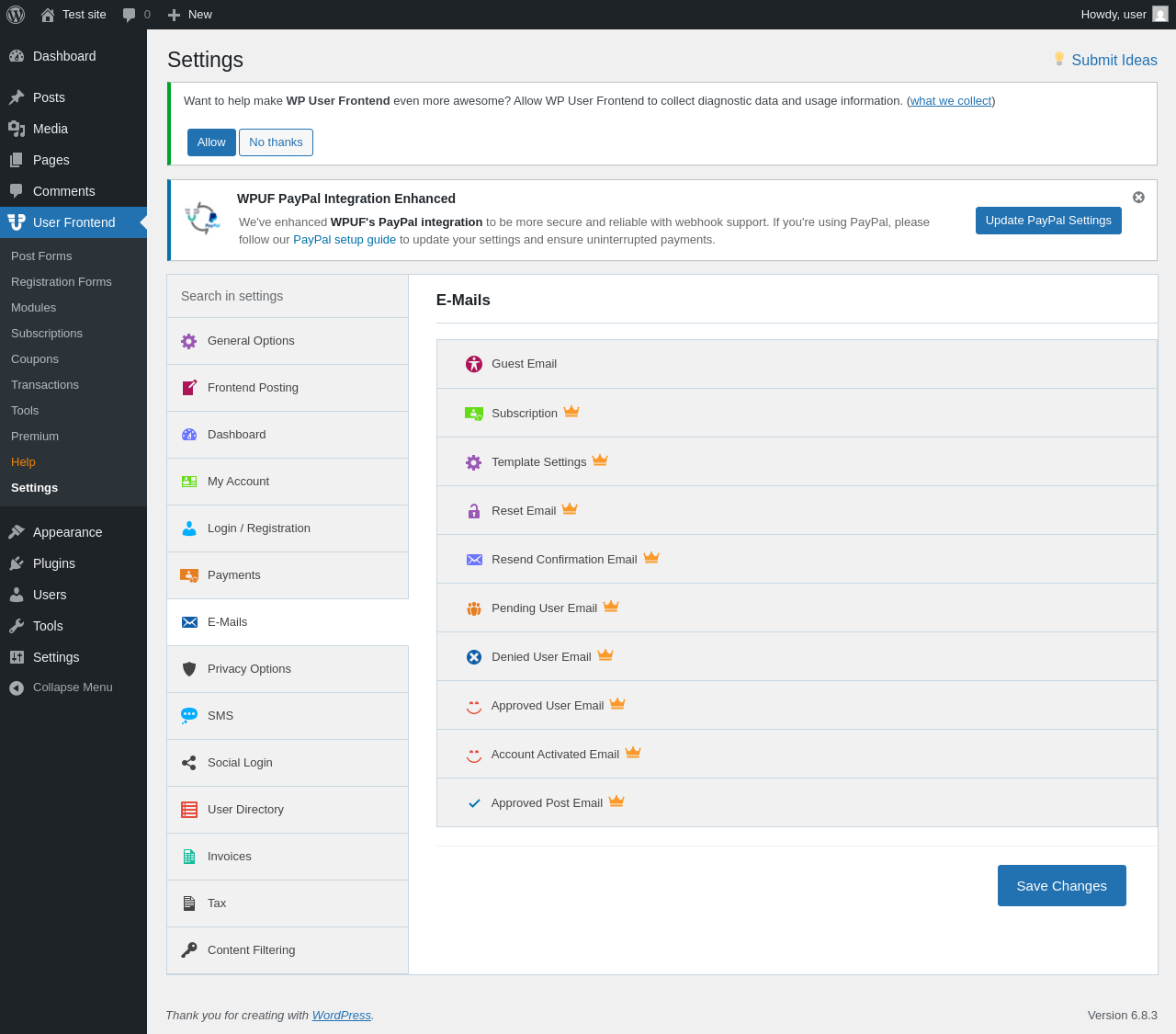Click the Test site home icon
The height and width of the screenshot is (1034, 1176).
coord(48,15)
